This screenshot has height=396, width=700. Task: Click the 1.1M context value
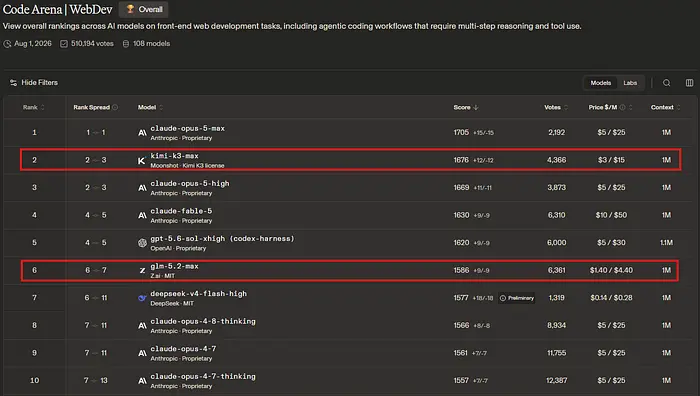(666, 242)
